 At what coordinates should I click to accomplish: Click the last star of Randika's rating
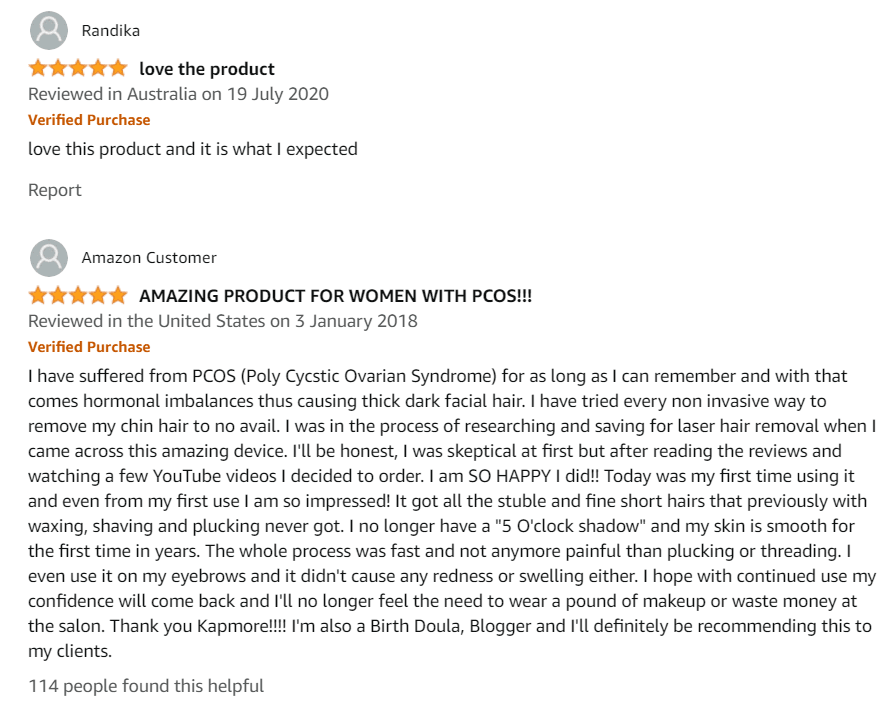click(118, 69)
